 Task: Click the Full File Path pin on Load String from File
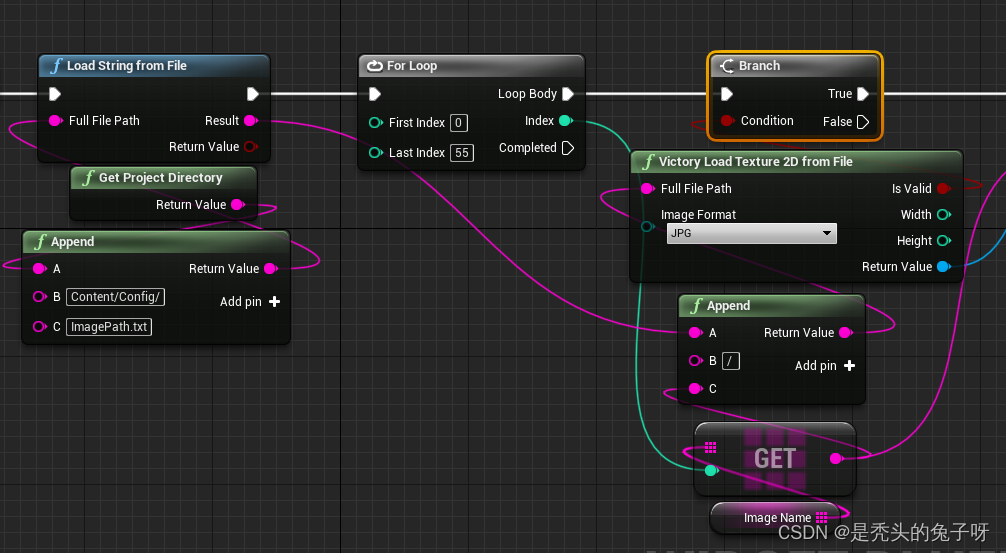tap(56, 121)
